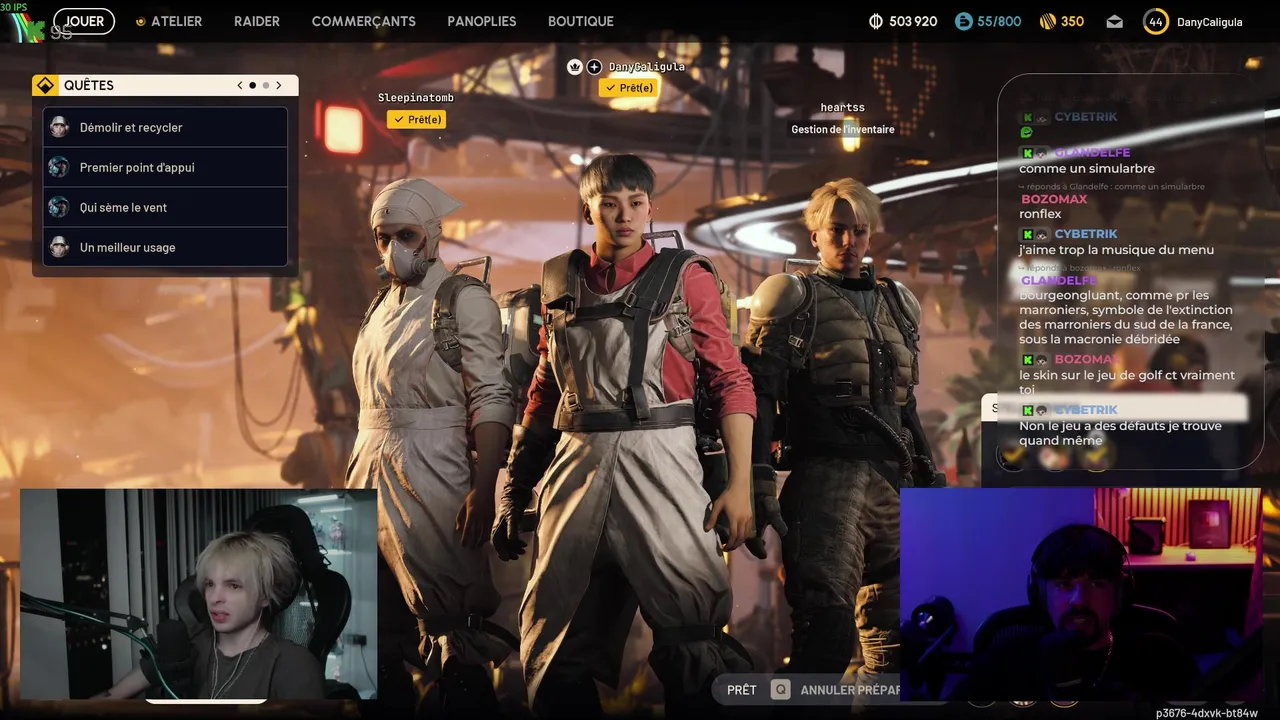Select first quests page dot indicator
The image size is (1280, 720).
click(252, 86)
